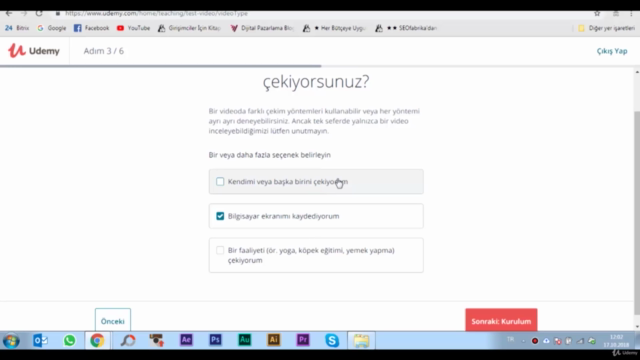Click the taskbar clock
The width and height of the screenshot is (640, 360).
pos(616,341)
